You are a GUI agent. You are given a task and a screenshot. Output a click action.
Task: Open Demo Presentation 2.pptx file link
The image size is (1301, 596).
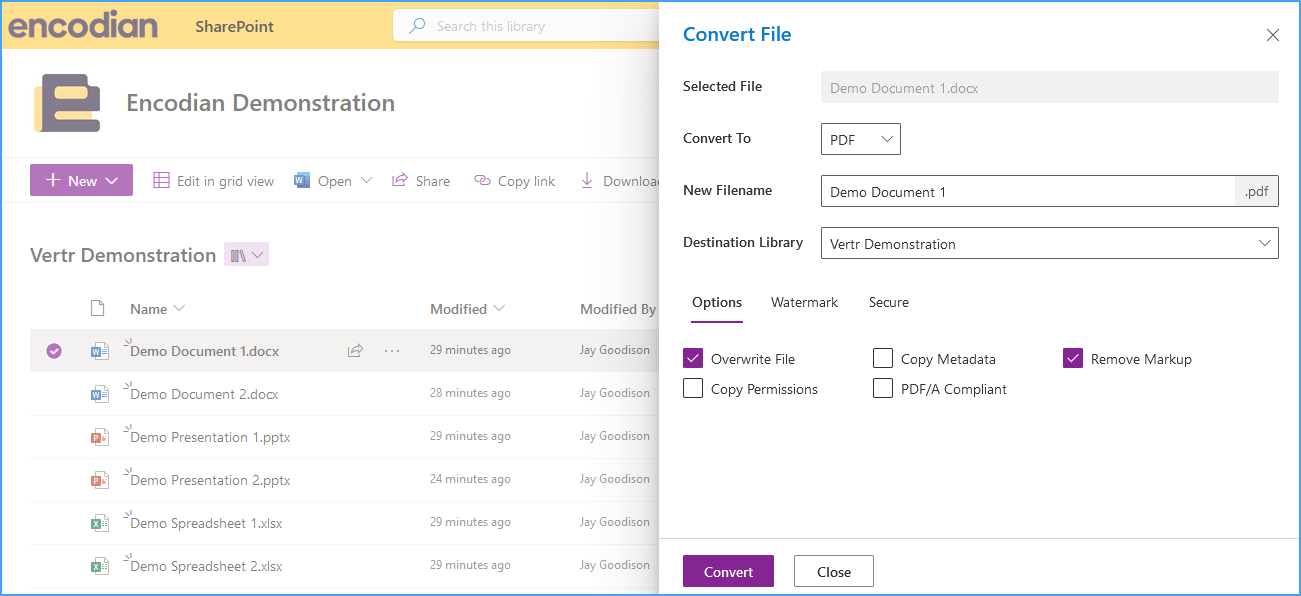tap(210, 480)
